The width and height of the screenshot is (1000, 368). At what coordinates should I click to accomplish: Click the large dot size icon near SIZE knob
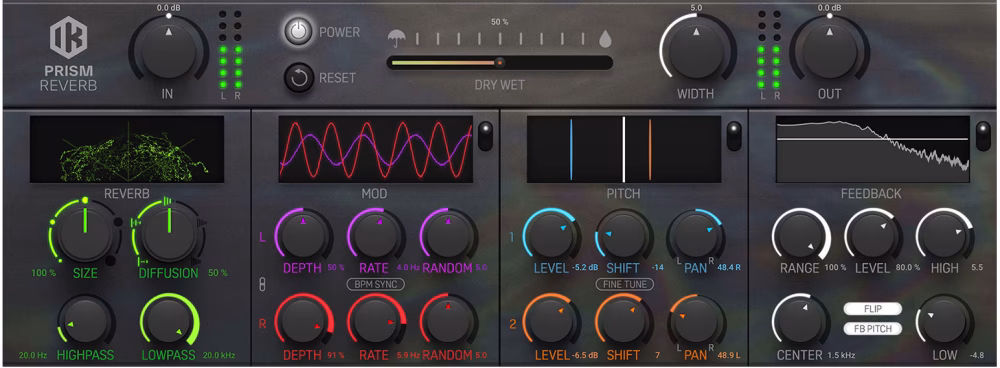click(x=110, y=260)
